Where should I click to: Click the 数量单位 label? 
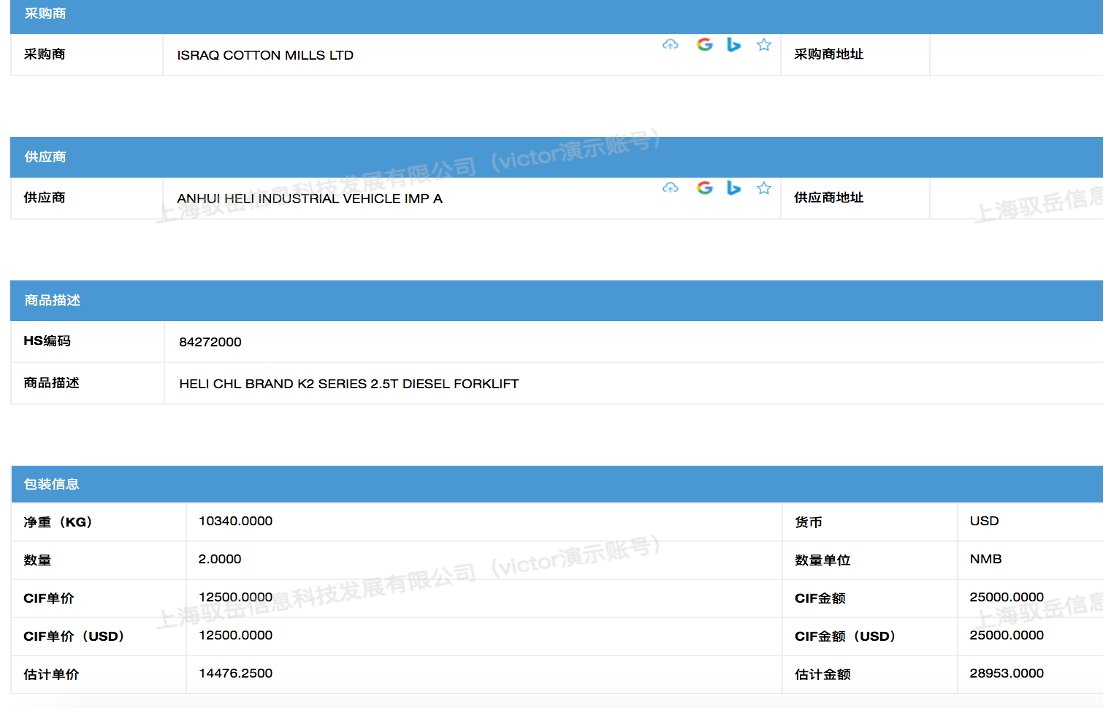point(822,560)
